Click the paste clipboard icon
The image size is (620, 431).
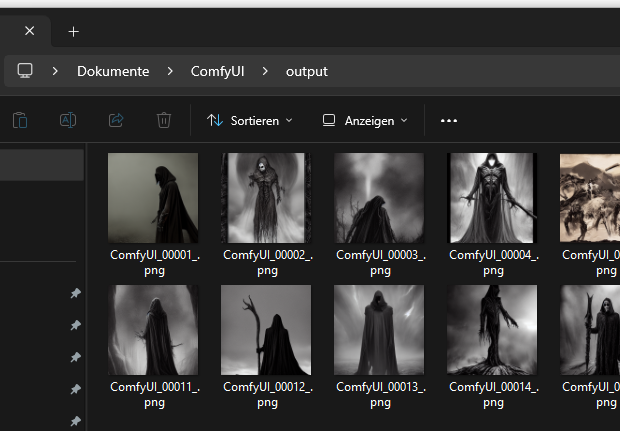[20, 120]
